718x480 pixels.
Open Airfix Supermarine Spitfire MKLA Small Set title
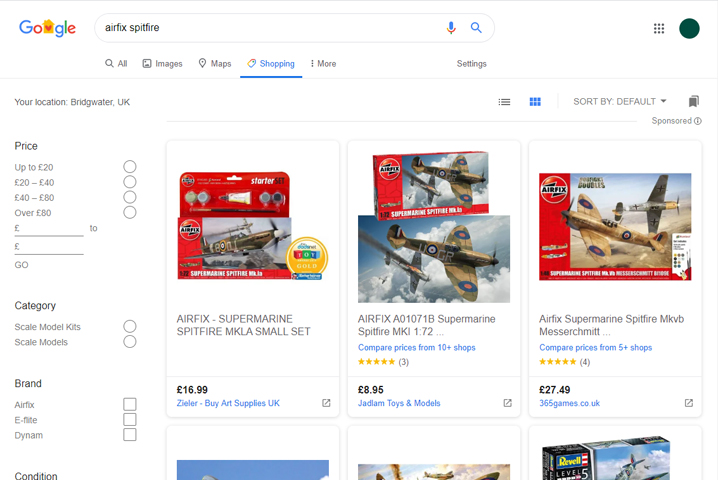pos(244,325)
